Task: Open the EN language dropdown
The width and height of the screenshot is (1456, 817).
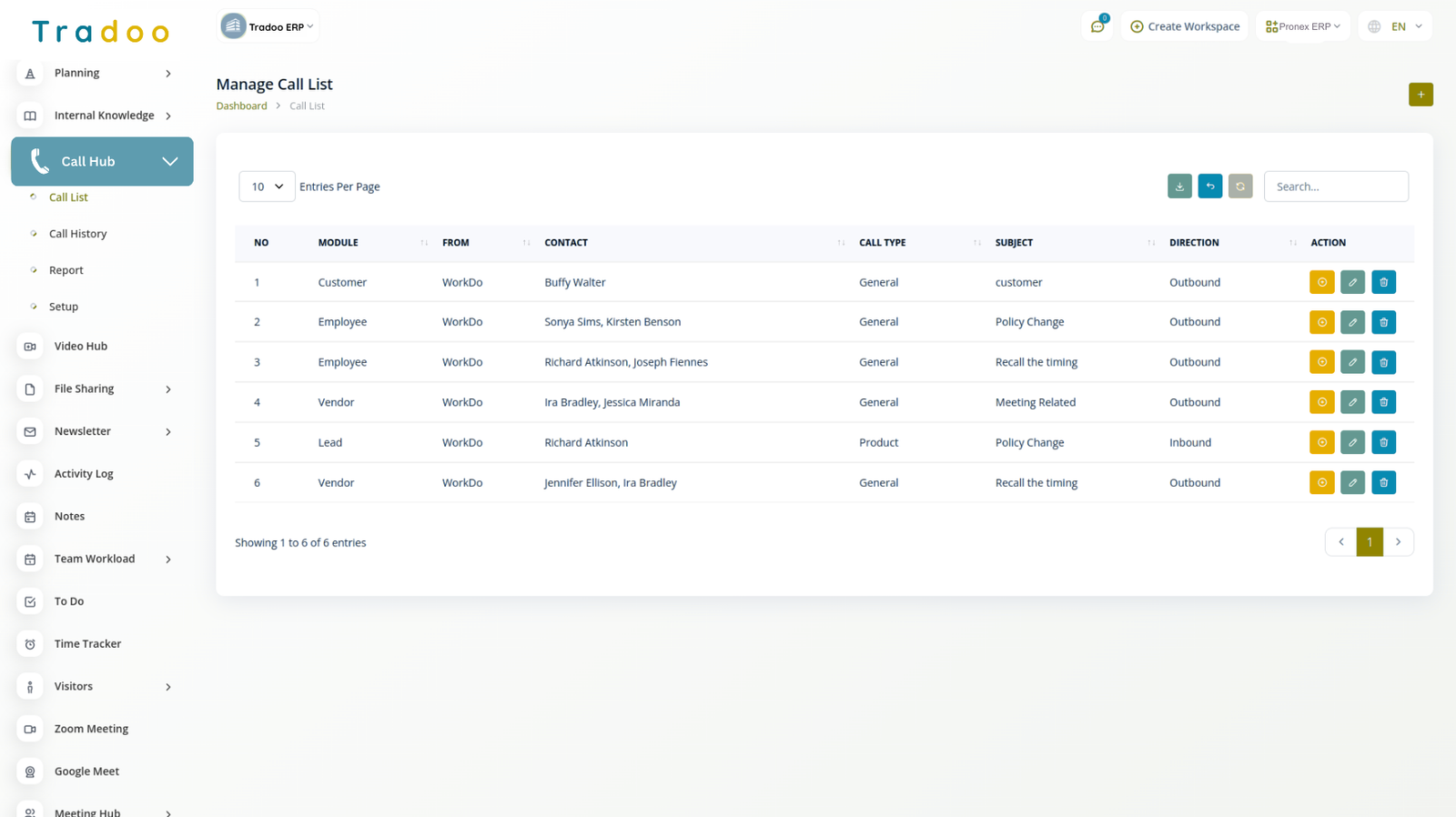Action: tap(1396, 26)
